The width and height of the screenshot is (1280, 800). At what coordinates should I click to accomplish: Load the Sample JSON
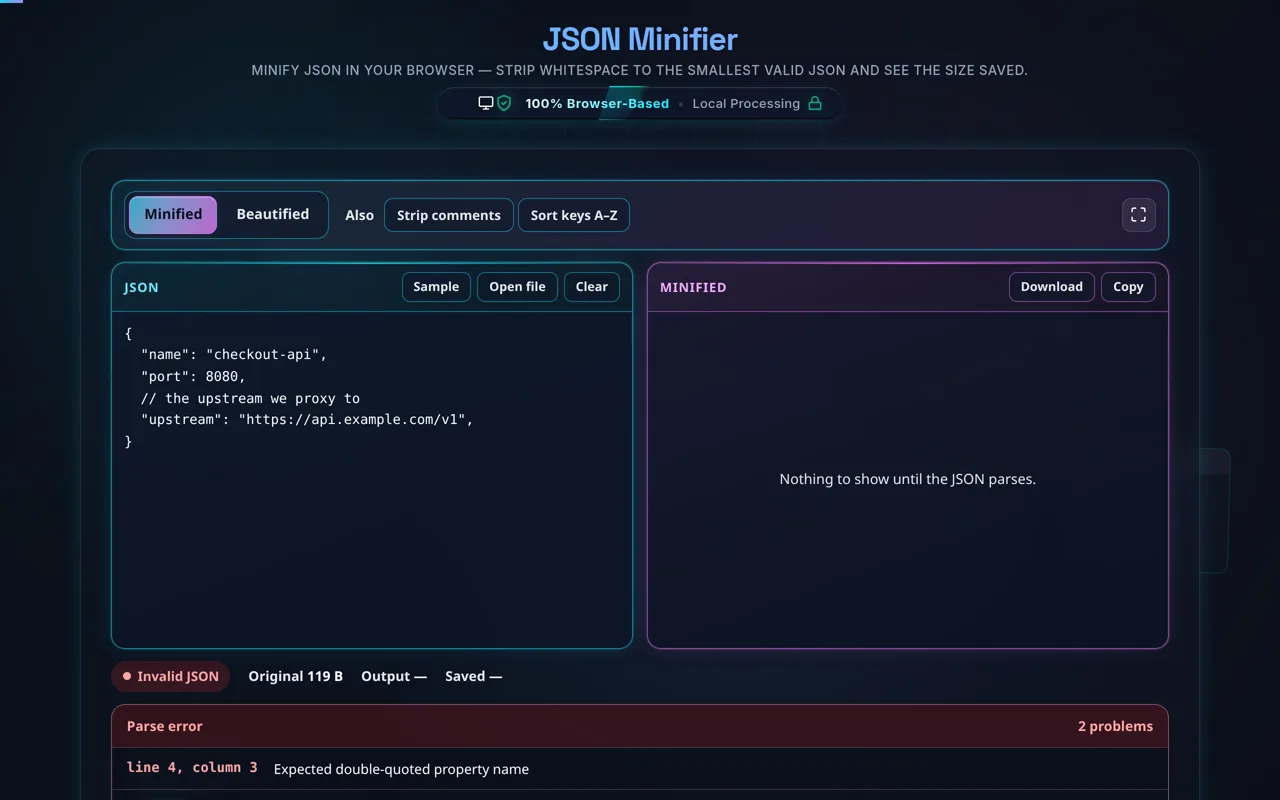click(436, 287)
